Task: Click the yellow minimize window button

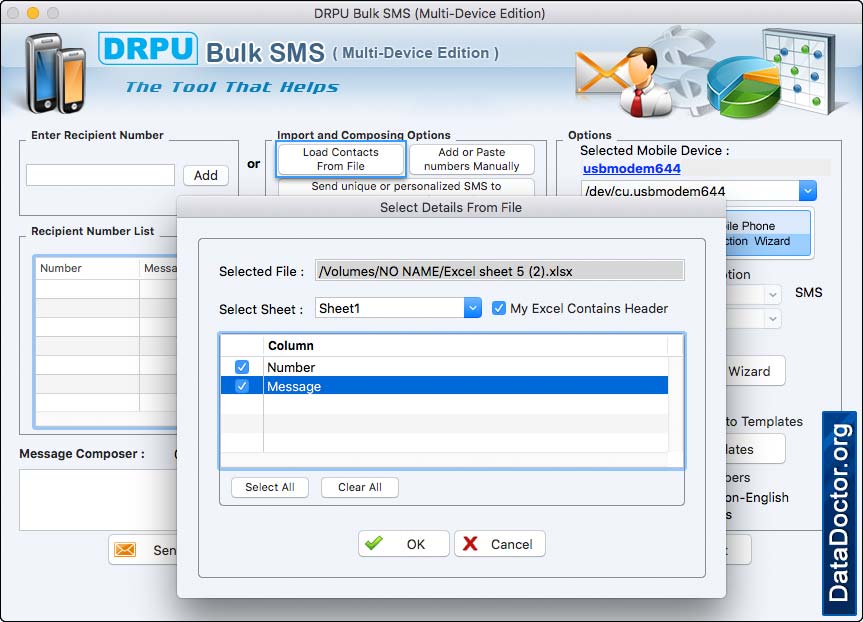Action: [33, 13]
